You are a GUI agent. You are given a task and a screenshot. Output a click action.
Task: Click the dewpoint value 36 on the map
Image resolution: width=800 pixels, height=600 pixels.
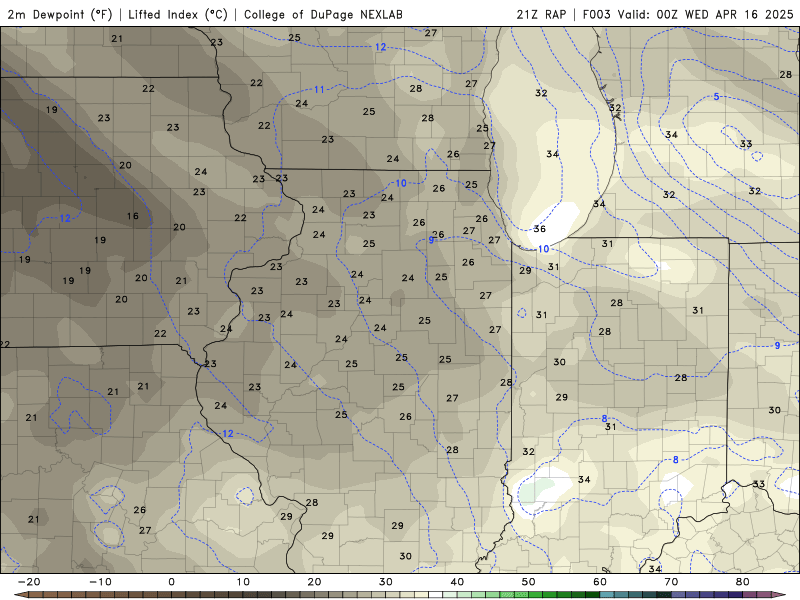point(539,229)
